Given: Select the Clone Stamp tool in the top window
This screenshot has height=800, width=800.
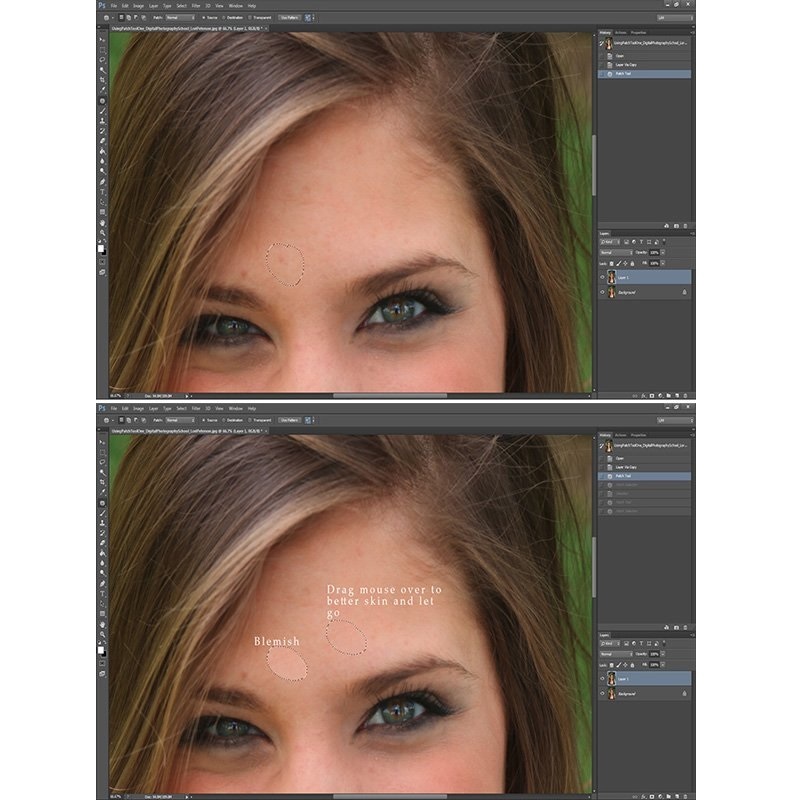Looking at the screenshot, I should tap(103, 120).
